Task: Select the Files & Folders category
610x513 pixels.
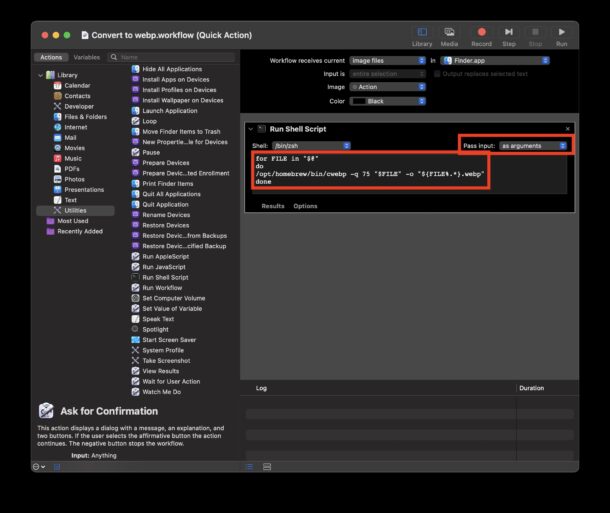Action: (84, 117)
